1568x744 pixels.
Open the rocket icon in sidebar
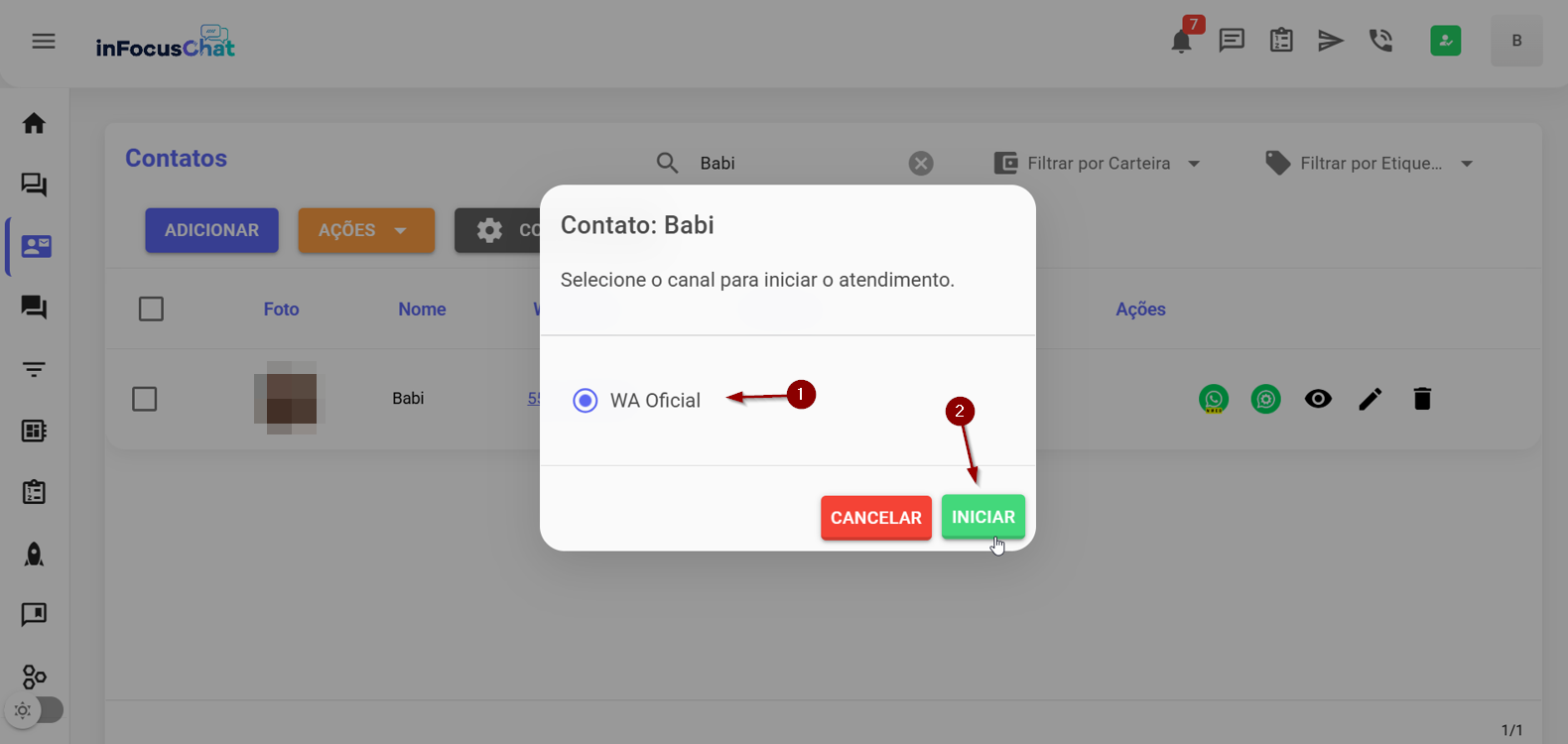pyautogui.click(x=34, y=555)
